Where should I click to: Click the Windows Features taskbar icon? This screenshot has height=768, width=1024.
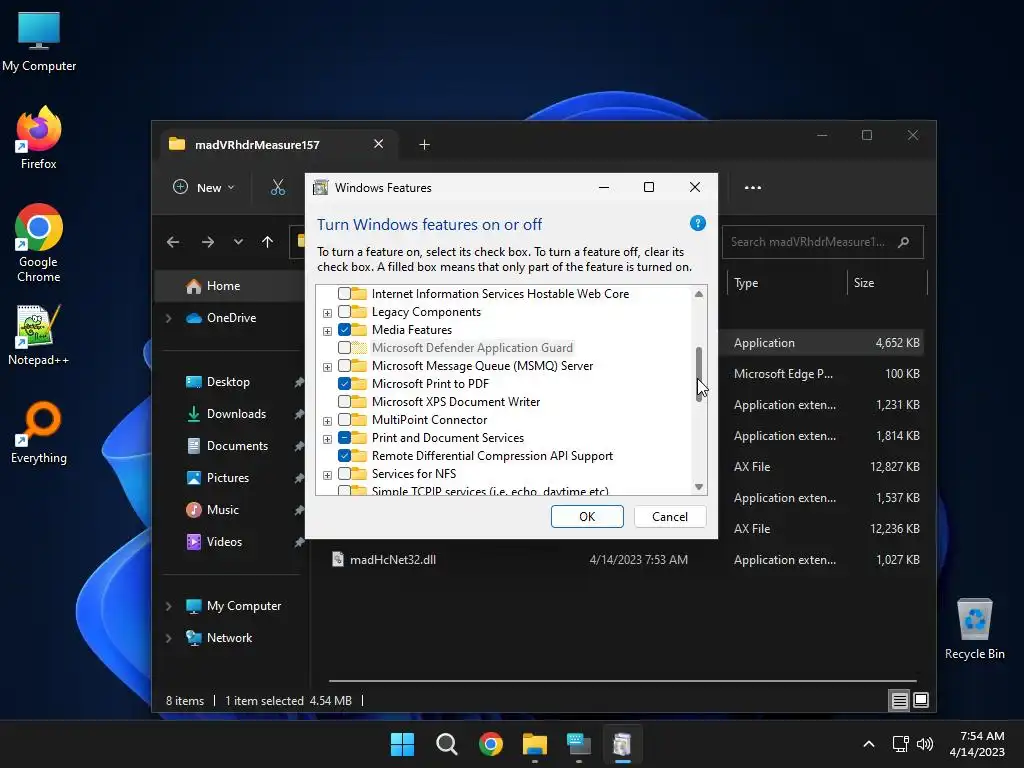tap(622, 744)
